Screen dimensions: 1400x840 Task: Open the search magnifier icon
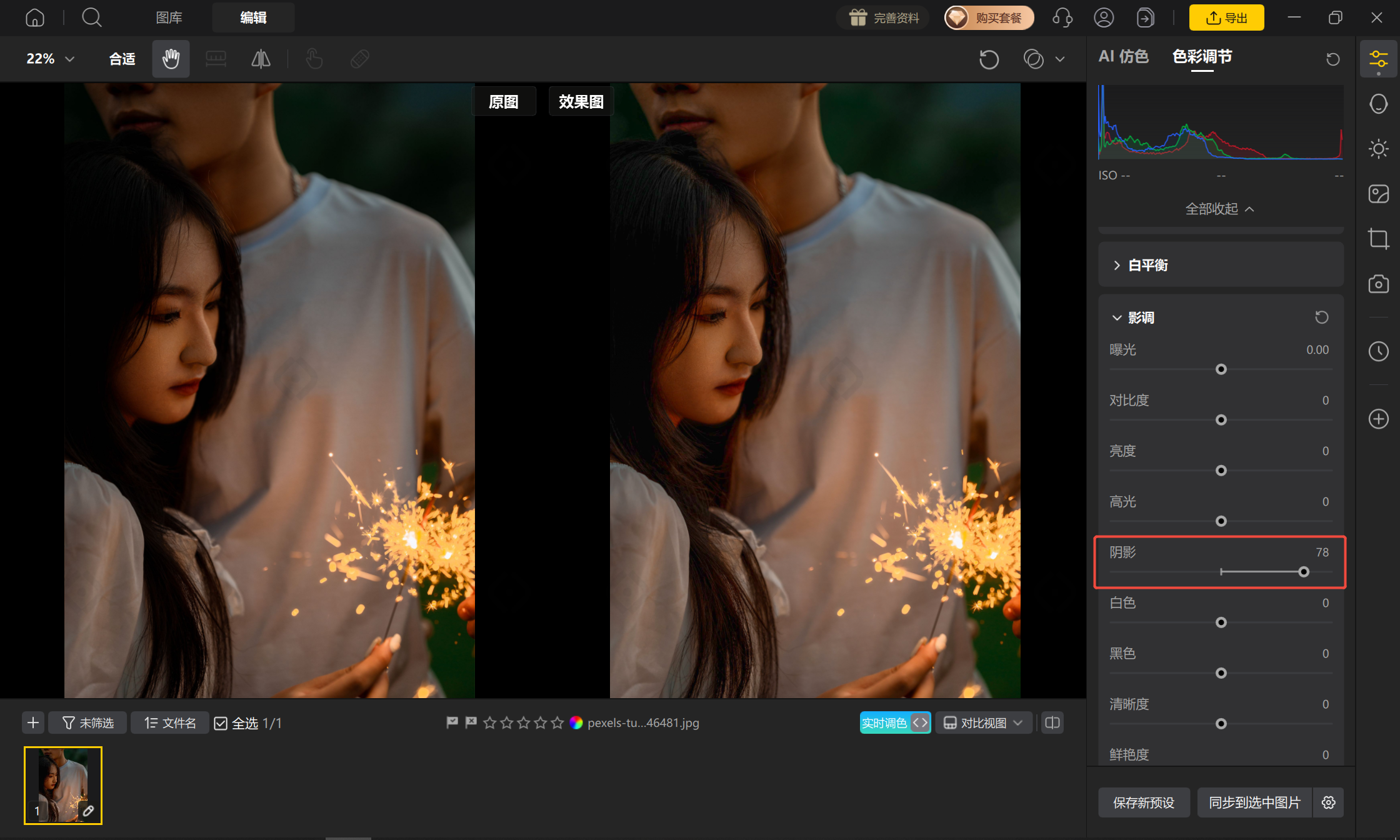click(91, 17)
